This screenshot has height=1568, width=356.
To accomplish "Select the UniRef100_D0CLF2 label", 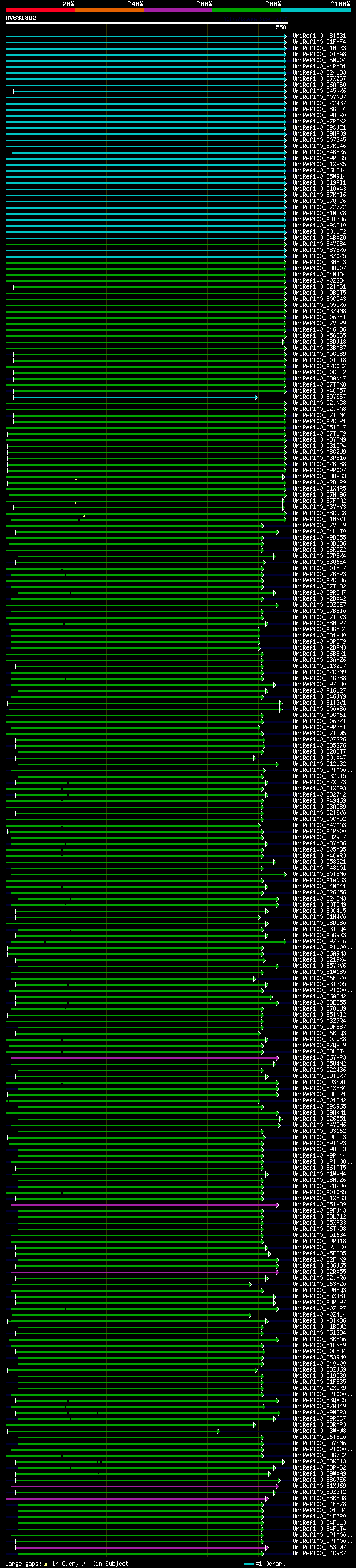I will click(x=319, y=372).
